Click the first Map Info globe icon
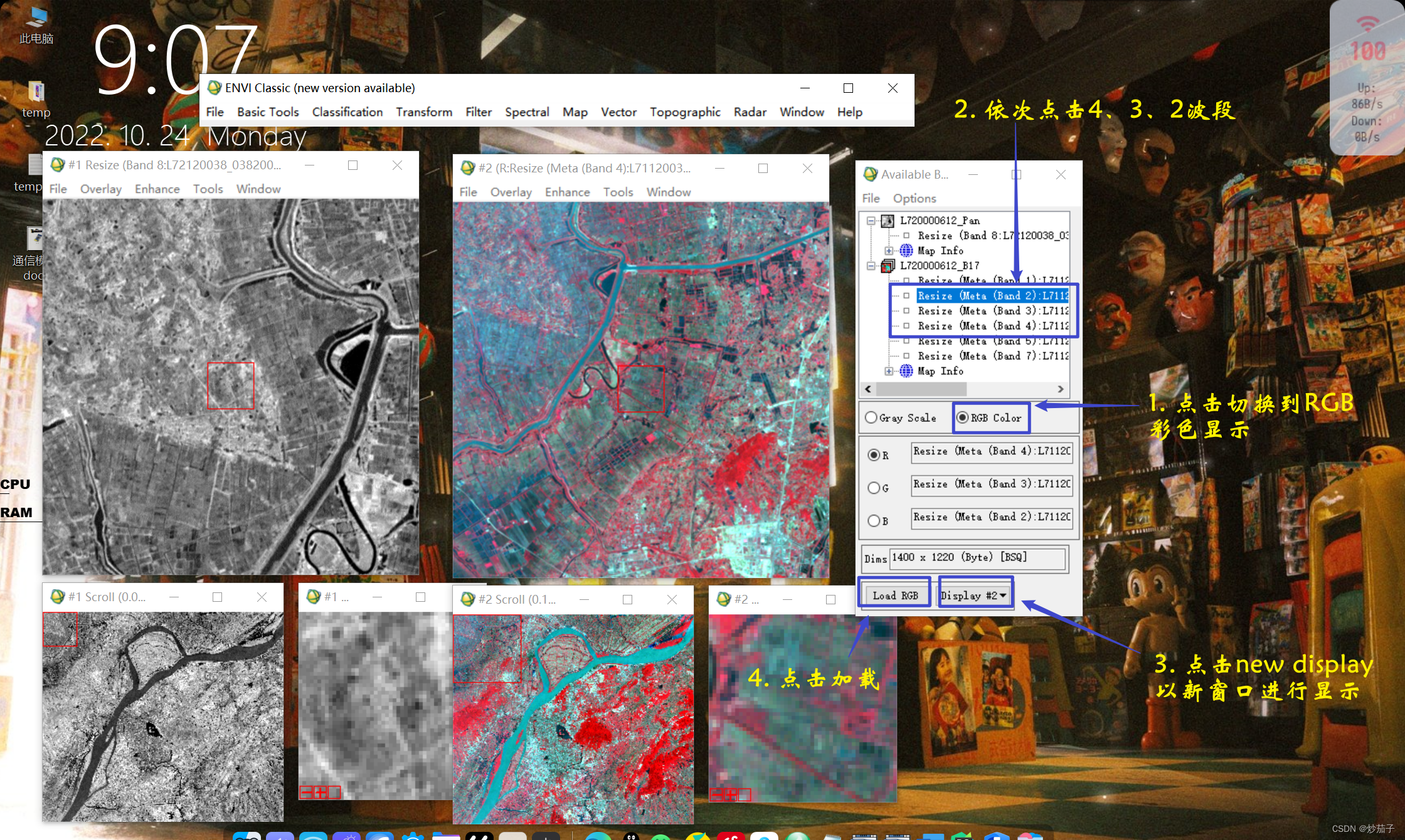 (x=906, y=251)
